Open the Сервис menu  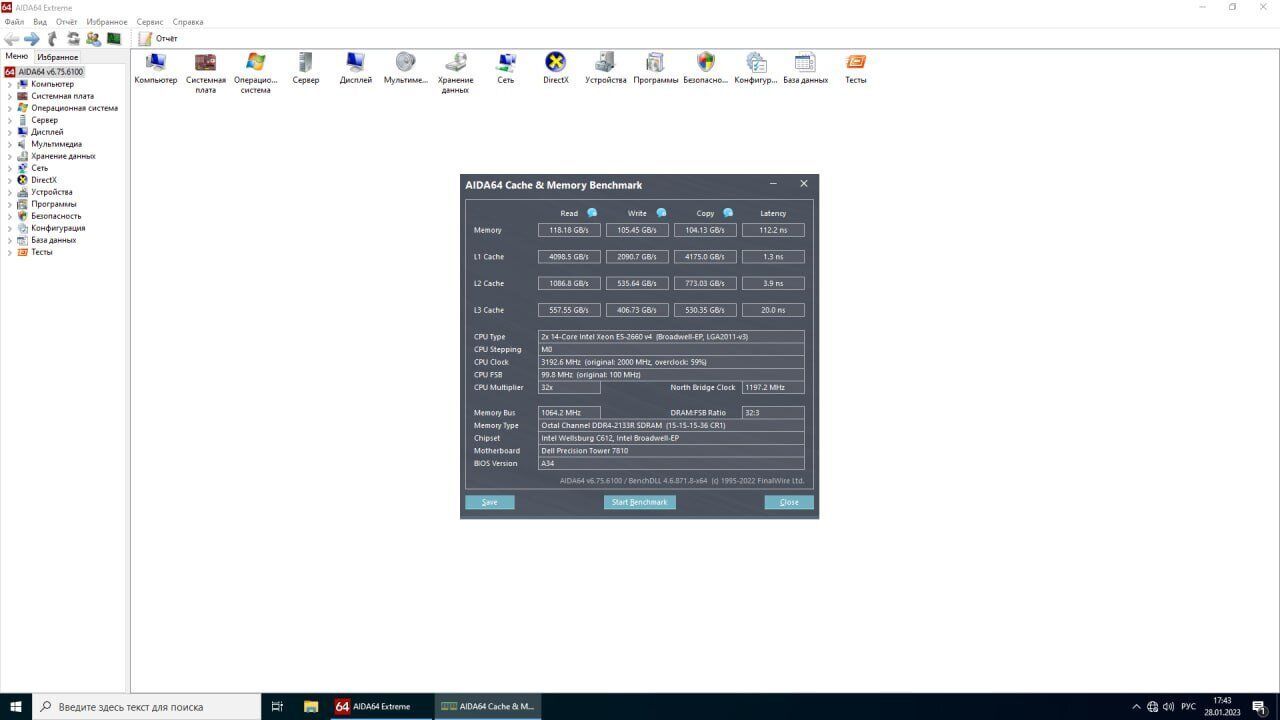pyautogui.click(x=150, y=21)
